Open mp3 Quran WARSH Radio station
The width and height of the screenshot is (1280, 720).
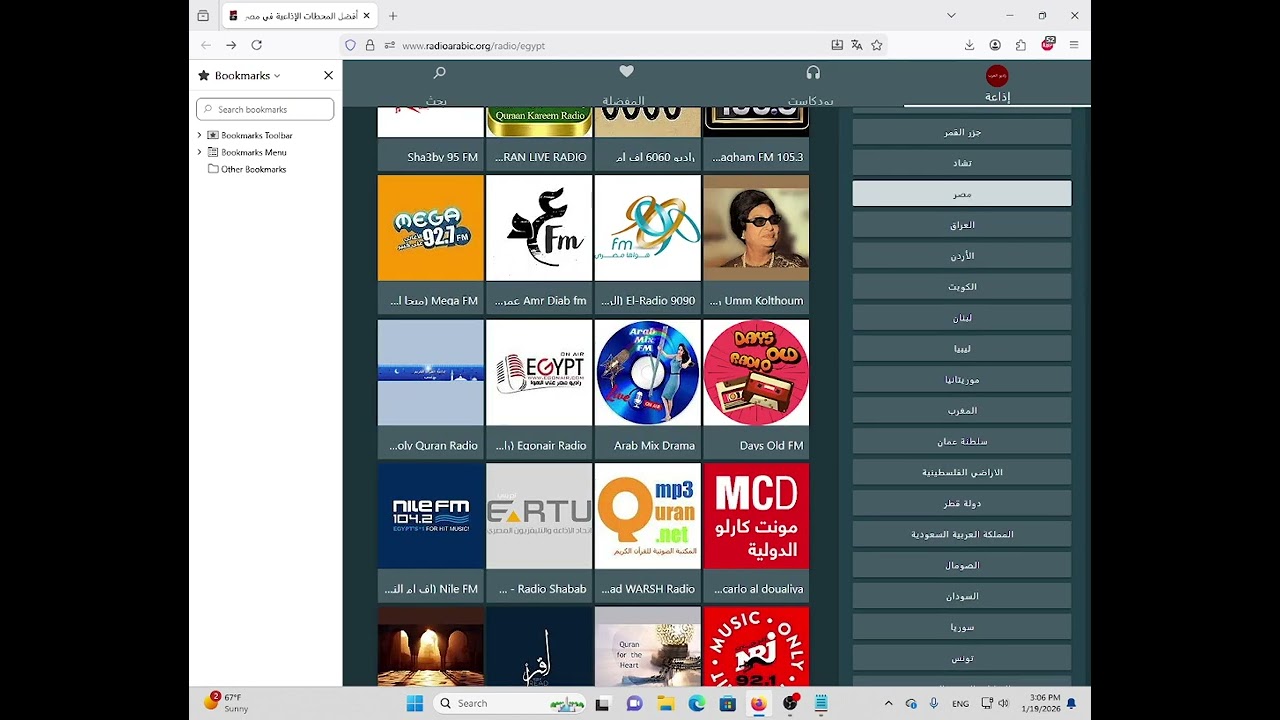(x=648, y=516)
